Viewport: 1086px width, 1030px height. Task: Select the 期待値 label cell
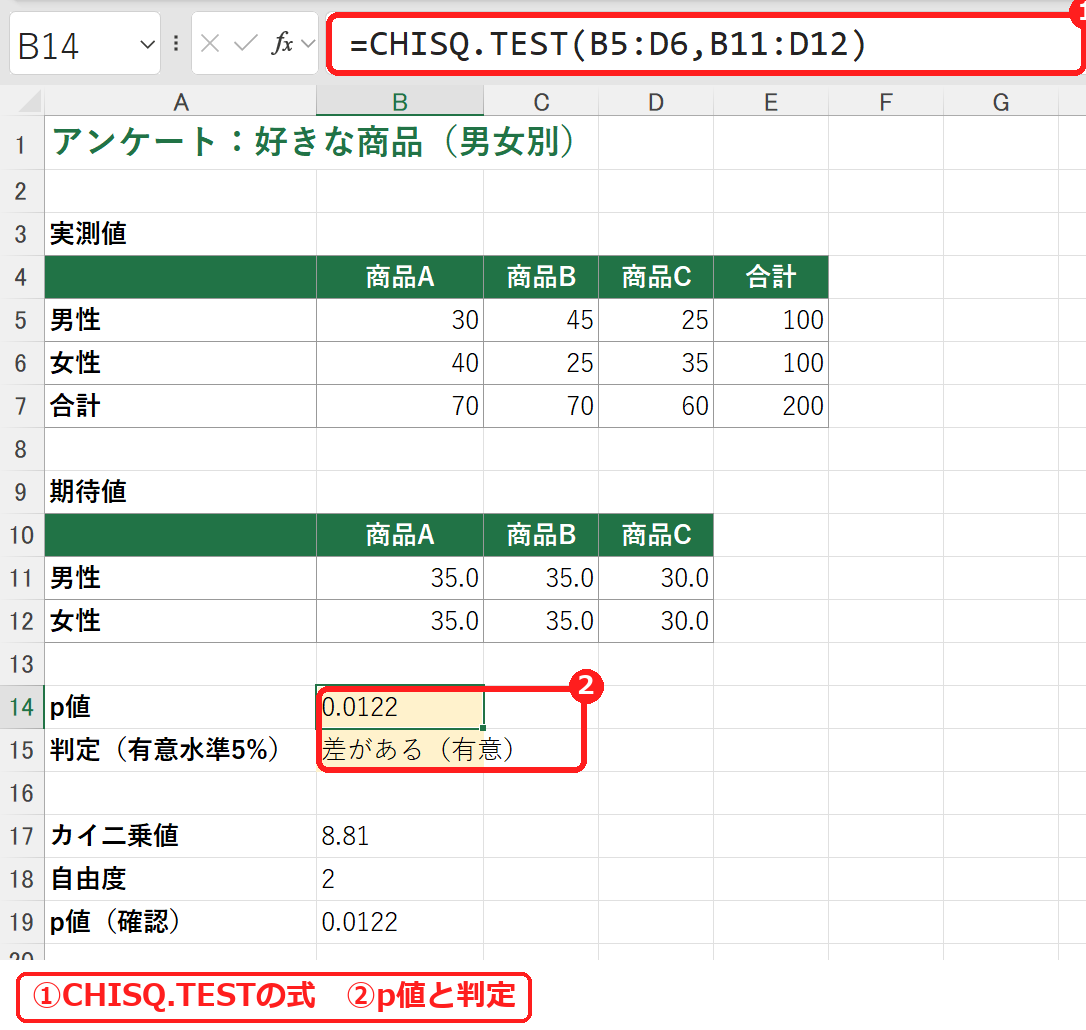[x=181, y=492]
